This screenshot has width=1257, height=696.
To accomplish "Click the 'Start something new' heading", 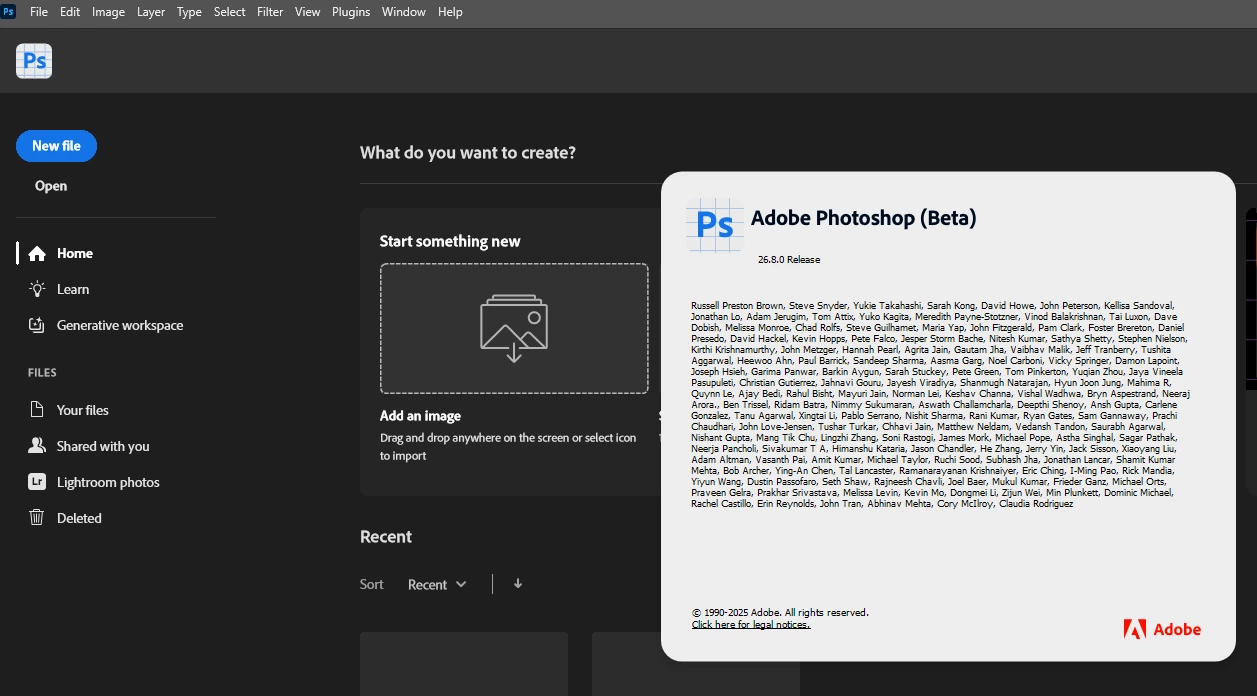I will (x=450, y=241).
